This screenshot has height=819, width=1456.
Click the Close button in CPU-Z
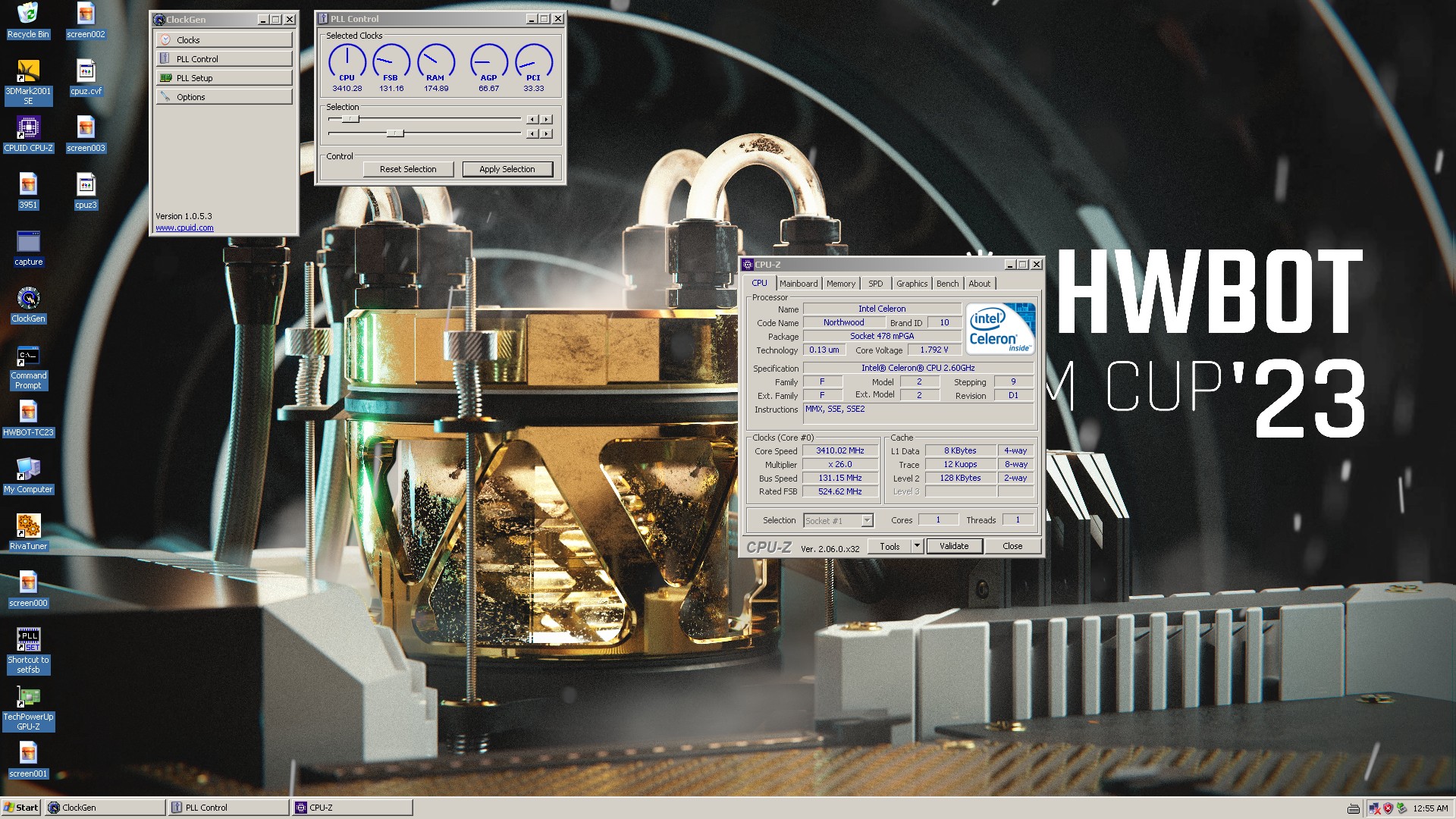pyautogui.click(x=1012, y=546)
